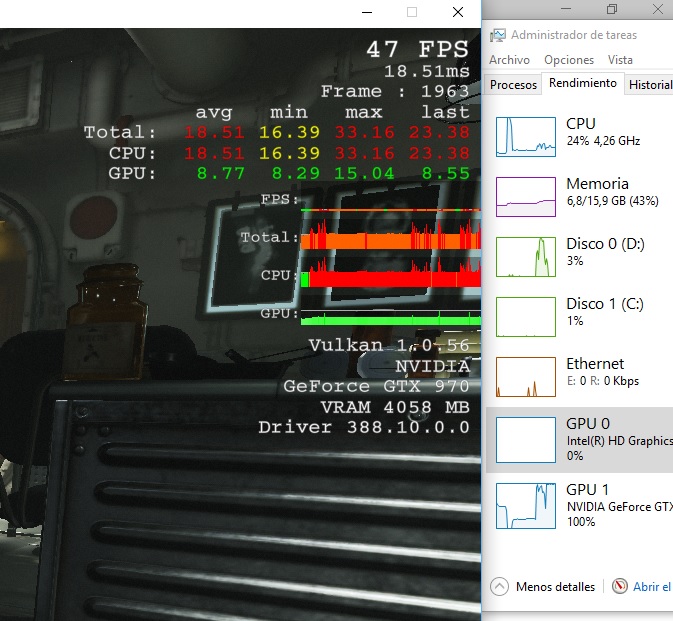Minimize the game window
This screenshot has width=673, height=621.
tap(367, 12)
